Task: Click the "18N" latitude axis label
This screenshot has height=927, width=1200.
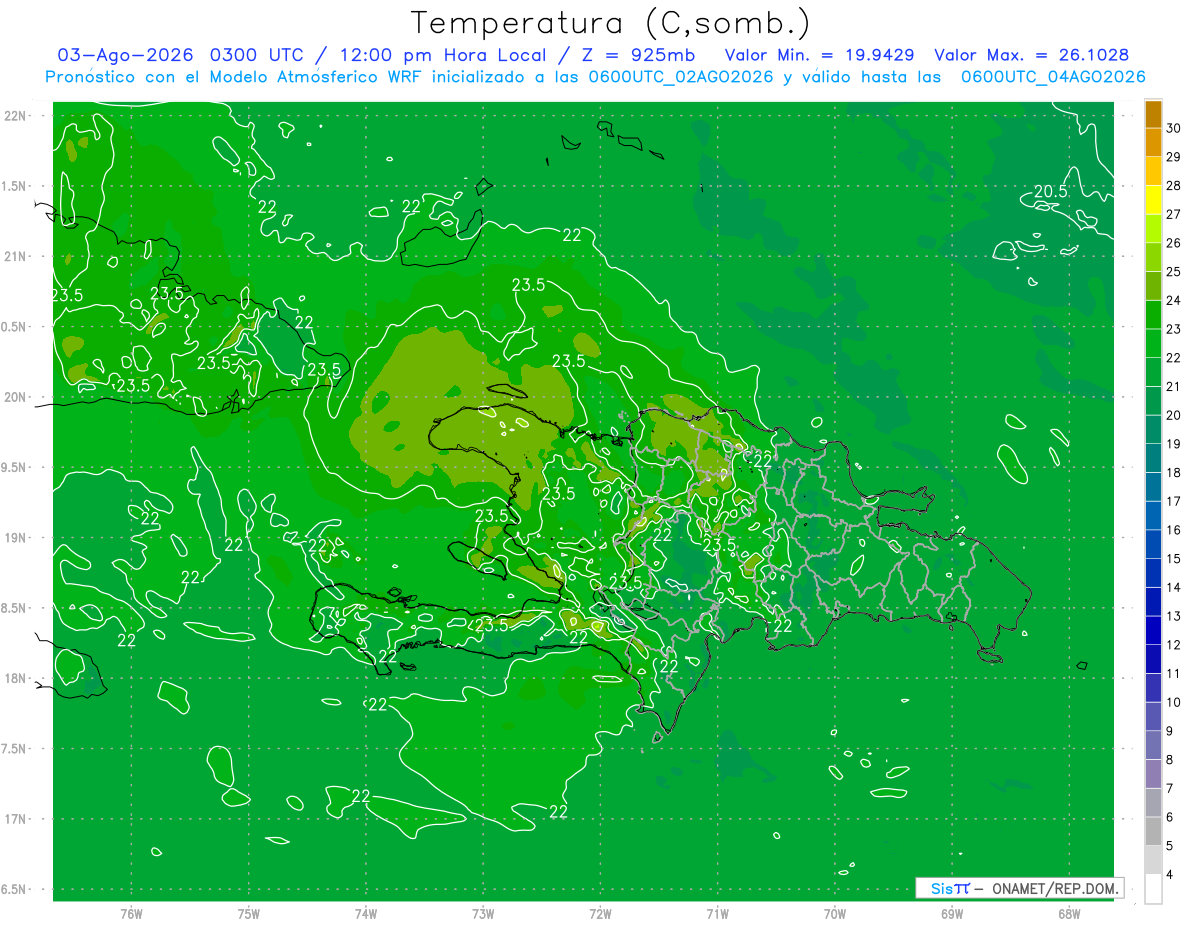Action: 16,678
